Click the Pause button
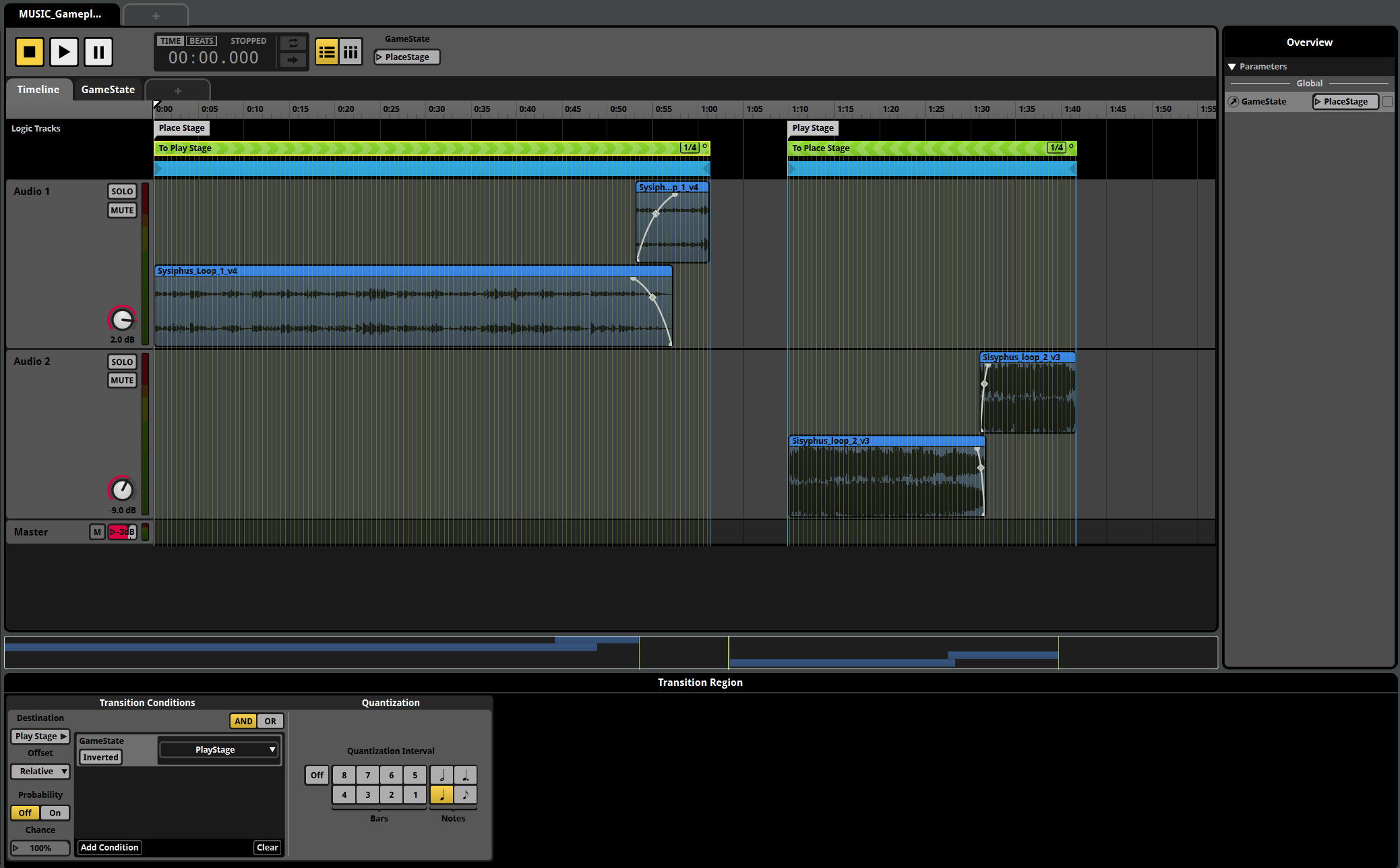This screenshot has height=868, width=1400. coord(98,52)
